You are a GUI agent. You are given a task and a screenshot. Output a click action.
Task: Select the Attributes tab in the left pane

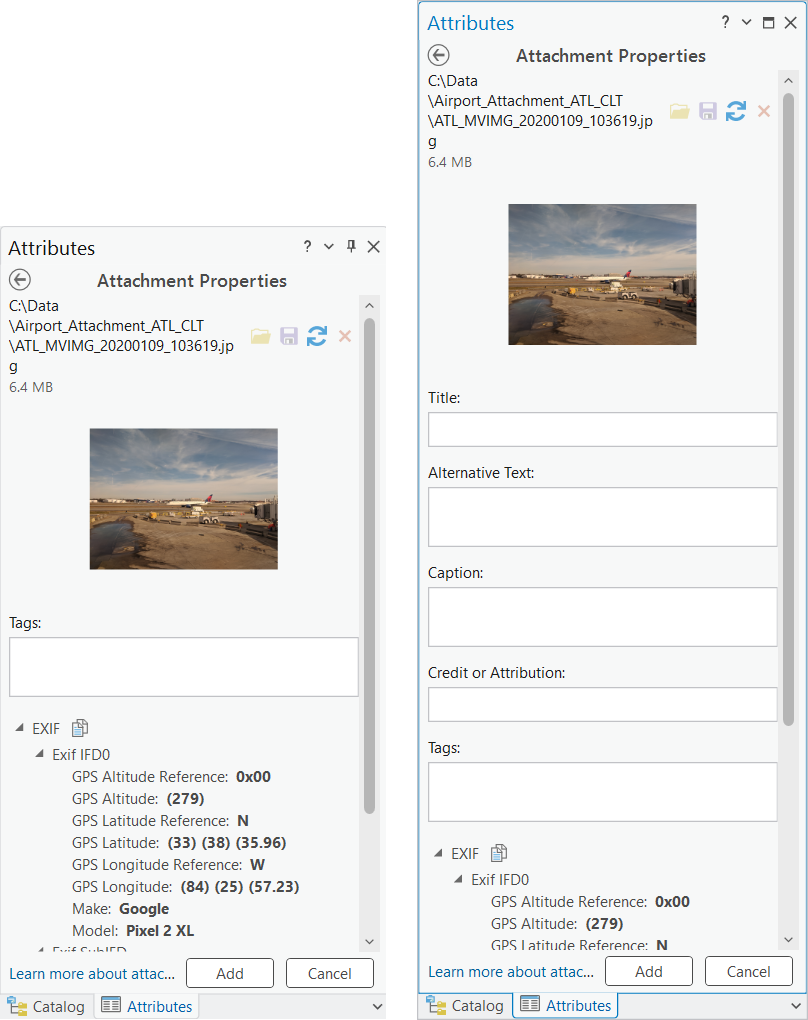click(147, 1006)
